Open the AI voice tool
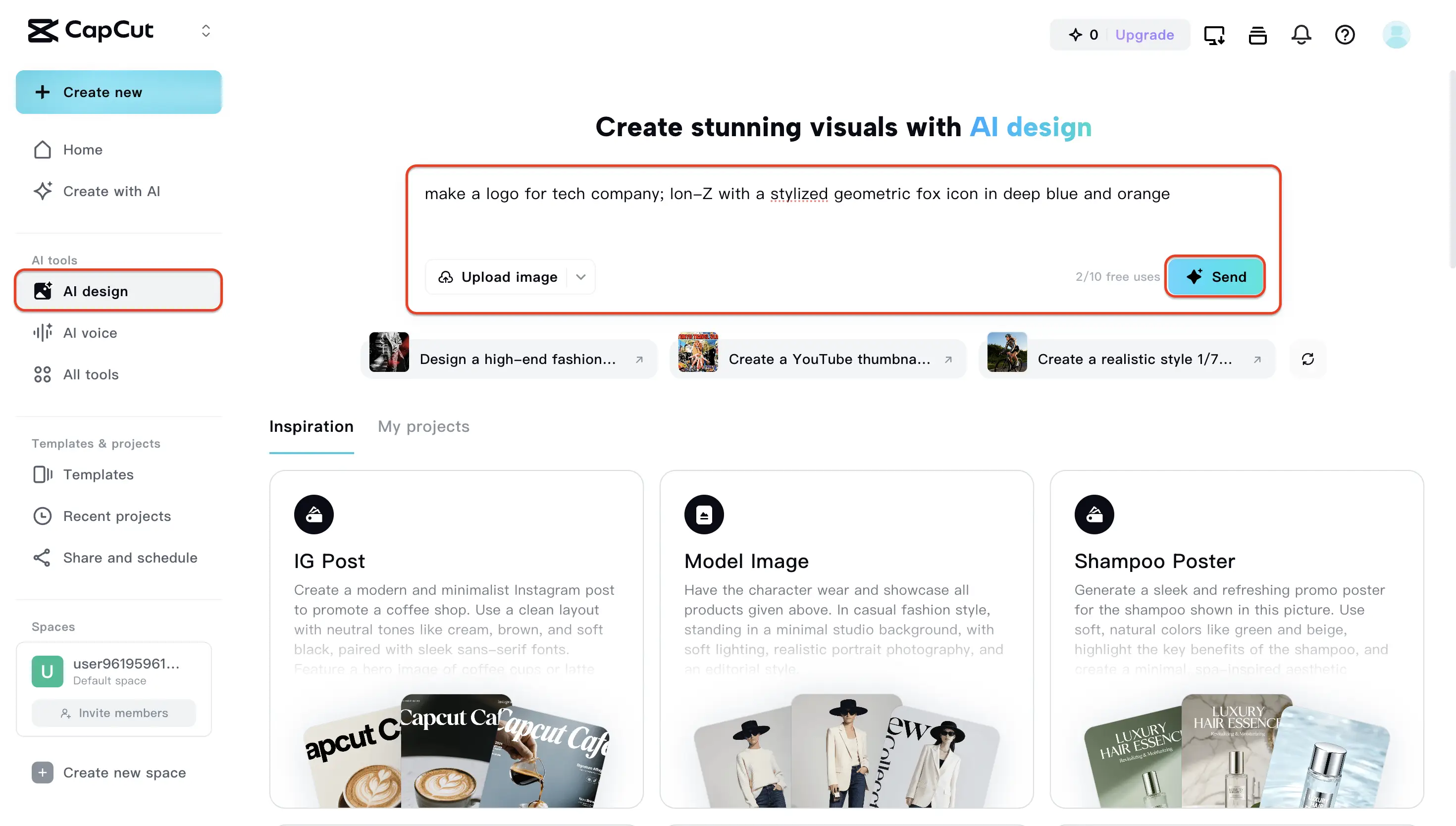The image size is (1456, 826). [90, 332]
